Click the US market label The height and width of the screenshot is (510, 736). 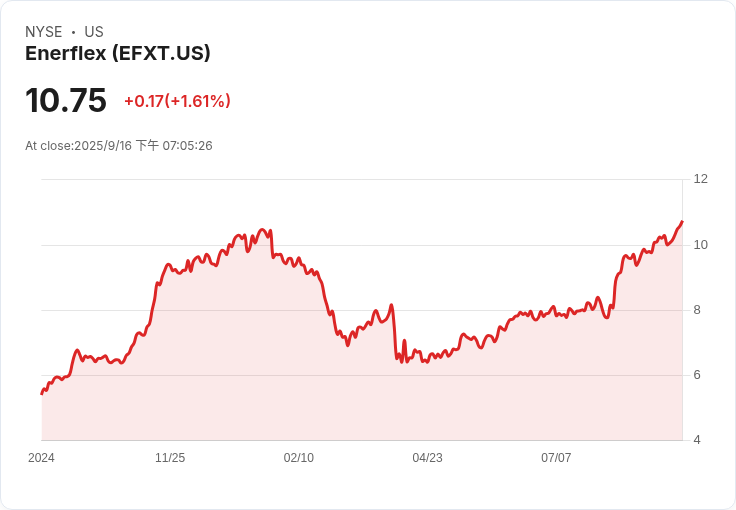pos(94,32)
